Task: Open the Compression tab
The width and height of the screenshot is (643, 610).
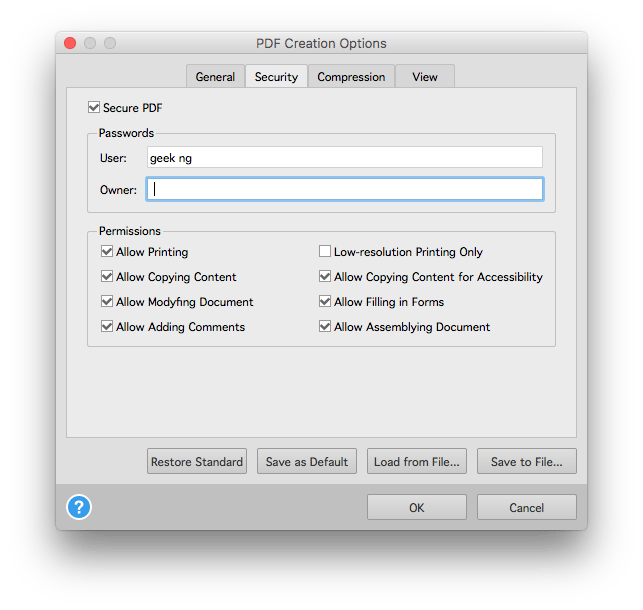Action: coord(351,77)
